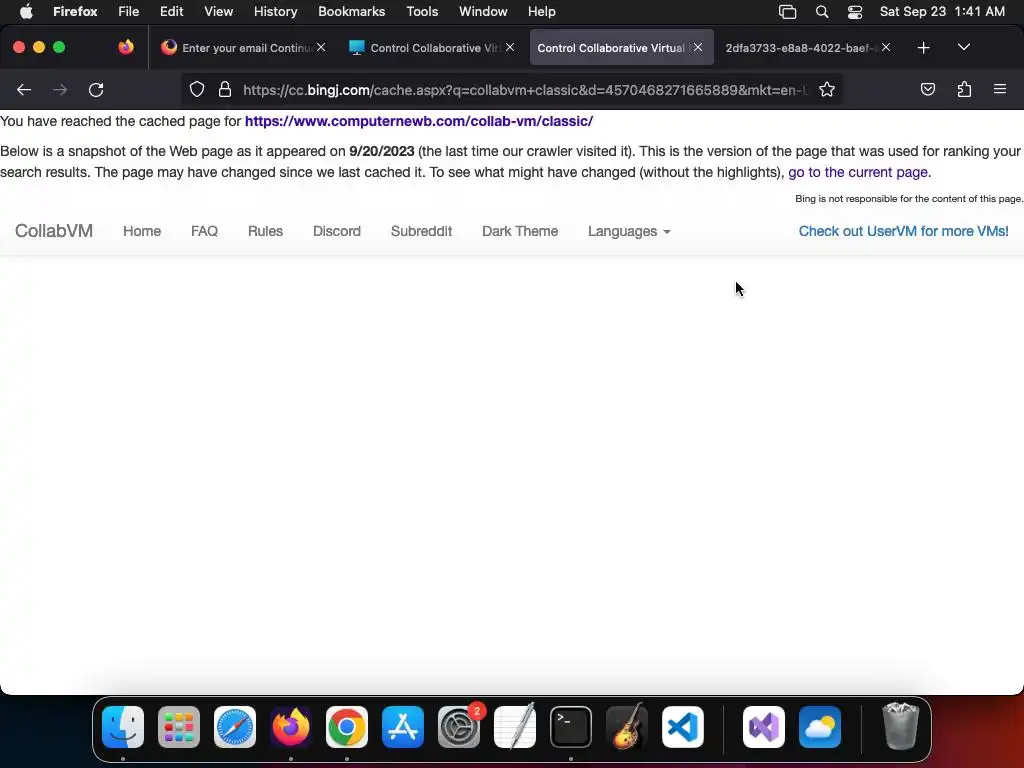This screenshot has height=768, width=1024.
Task: Open the Home nav link
Action: coord(142,231)
